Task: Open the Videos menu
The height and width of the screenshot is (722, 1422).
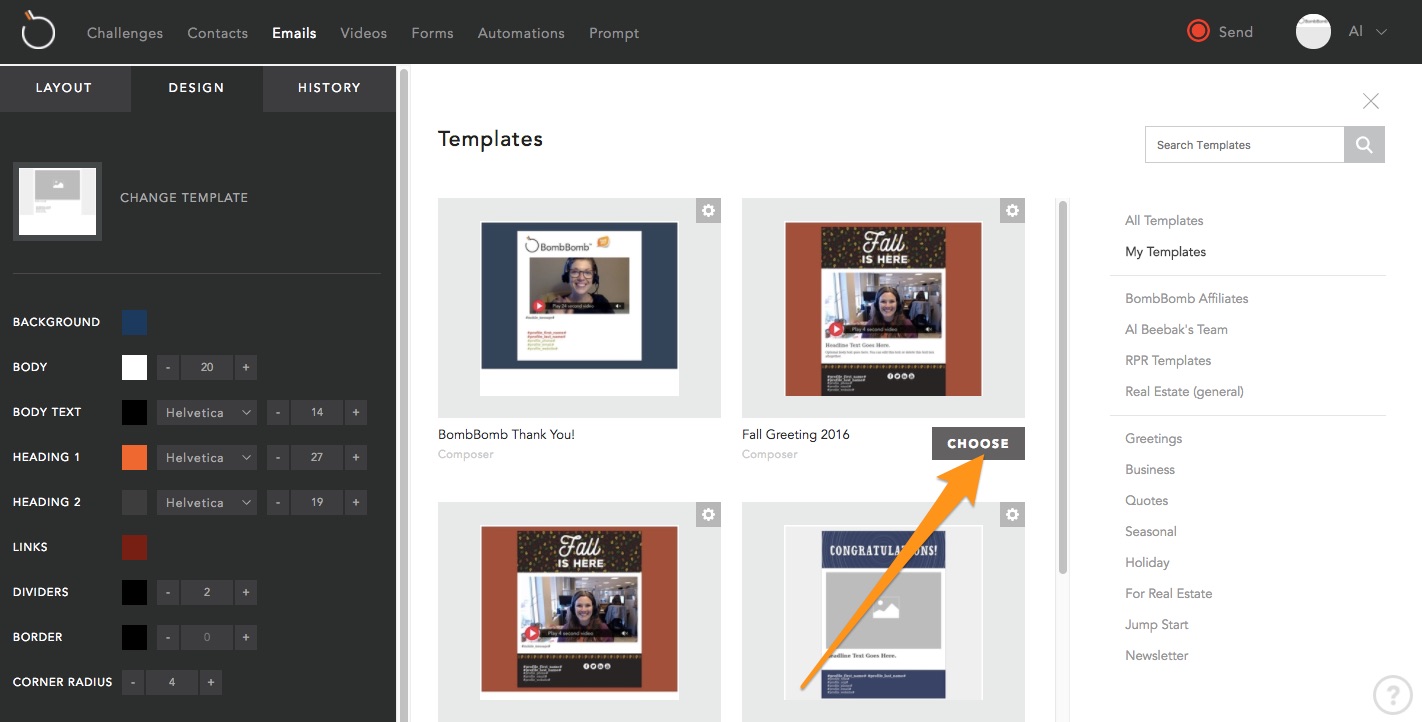Action: [363, 33]
